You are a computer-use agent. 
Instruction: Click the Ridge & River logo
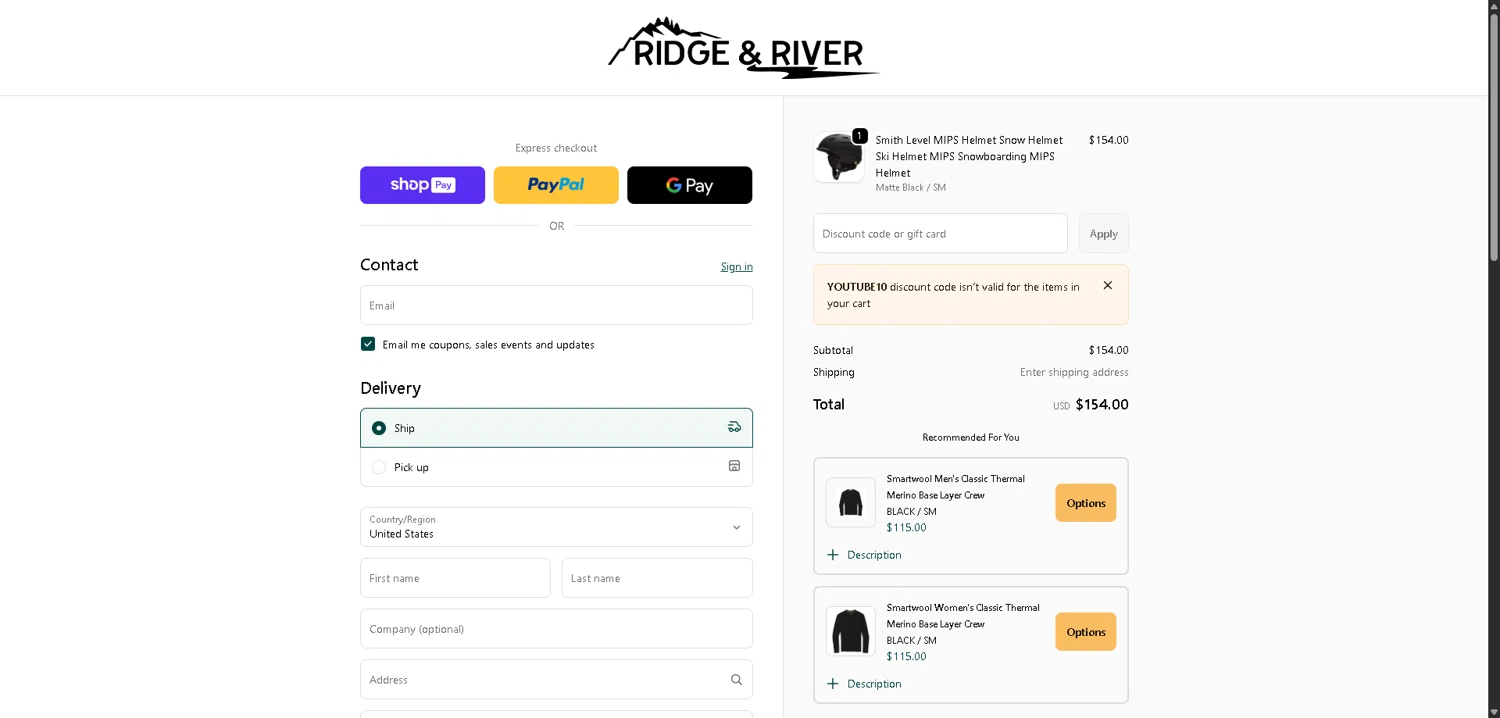coord(744,48)
